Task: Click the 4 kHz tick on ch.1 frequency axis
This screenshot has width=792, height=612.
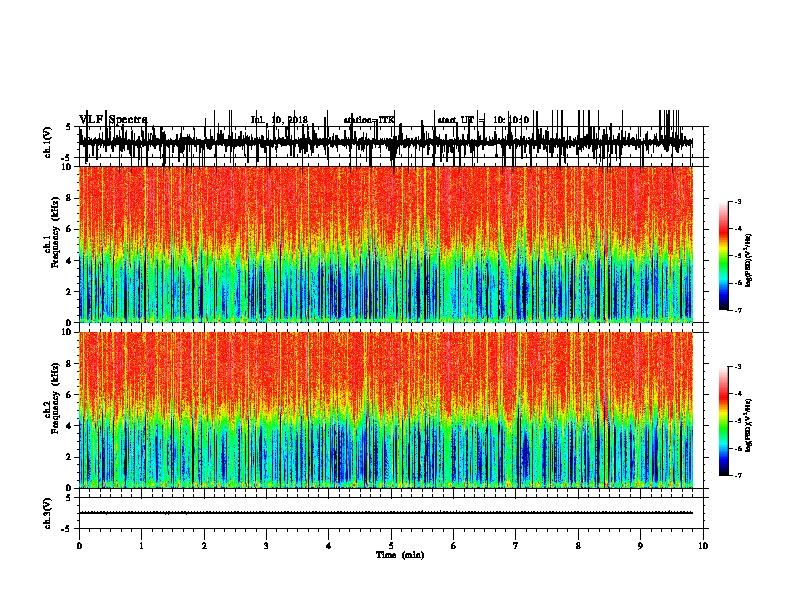Action: pos(70,261)
